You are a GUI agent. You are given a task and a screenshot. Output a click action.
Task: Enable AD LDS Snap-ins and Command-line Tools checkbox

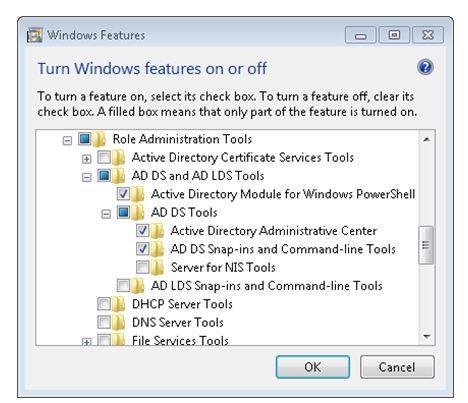(123, 285)
